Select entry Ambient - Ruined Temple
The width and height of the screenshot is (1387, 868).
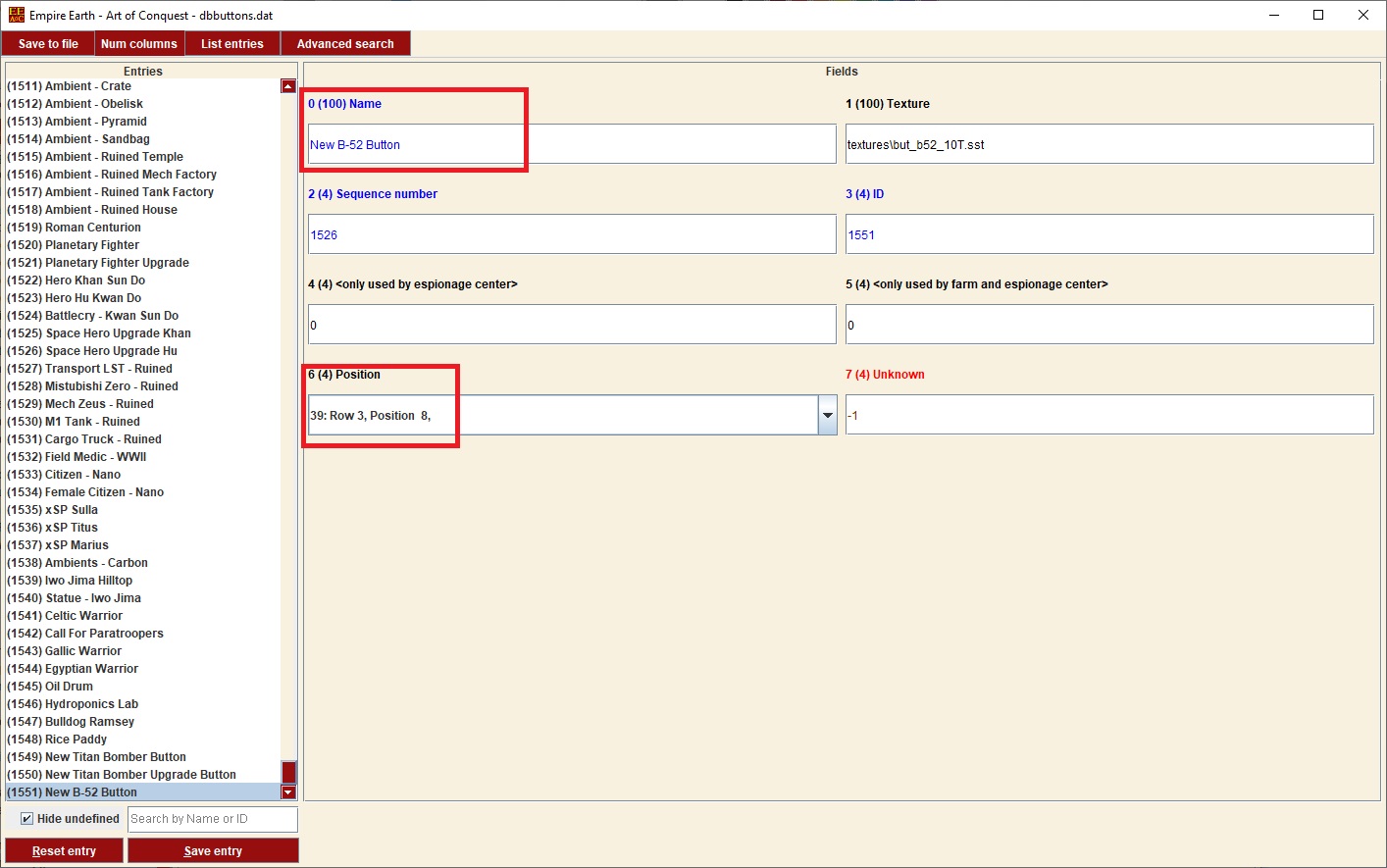click(143, 157)
